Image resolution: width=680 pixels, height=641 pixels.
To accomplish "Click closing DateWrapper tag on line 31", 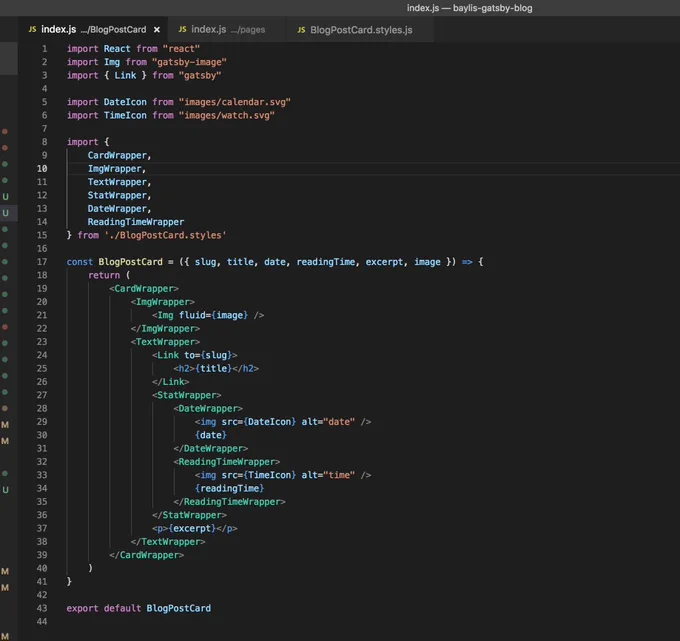I will 211,448.
